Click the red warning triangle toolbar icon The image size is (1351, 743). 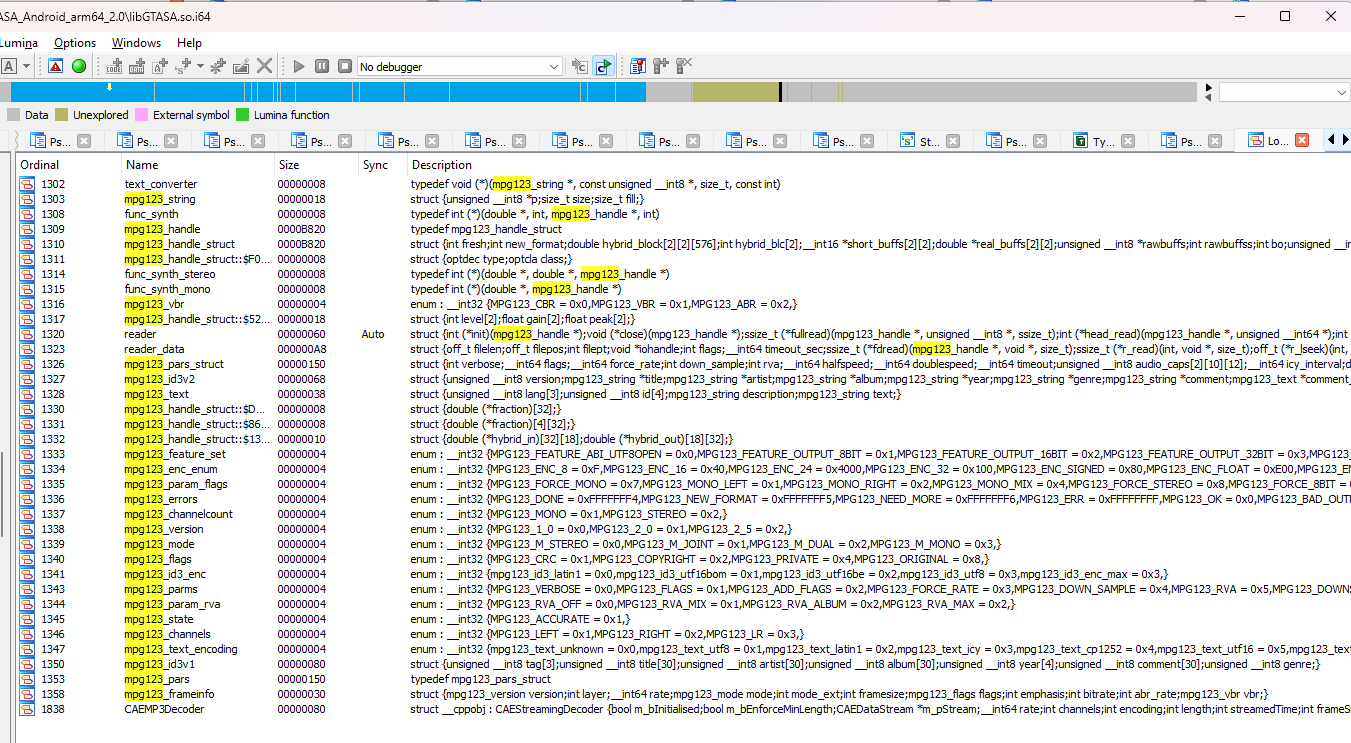click(x=55, y=66)
